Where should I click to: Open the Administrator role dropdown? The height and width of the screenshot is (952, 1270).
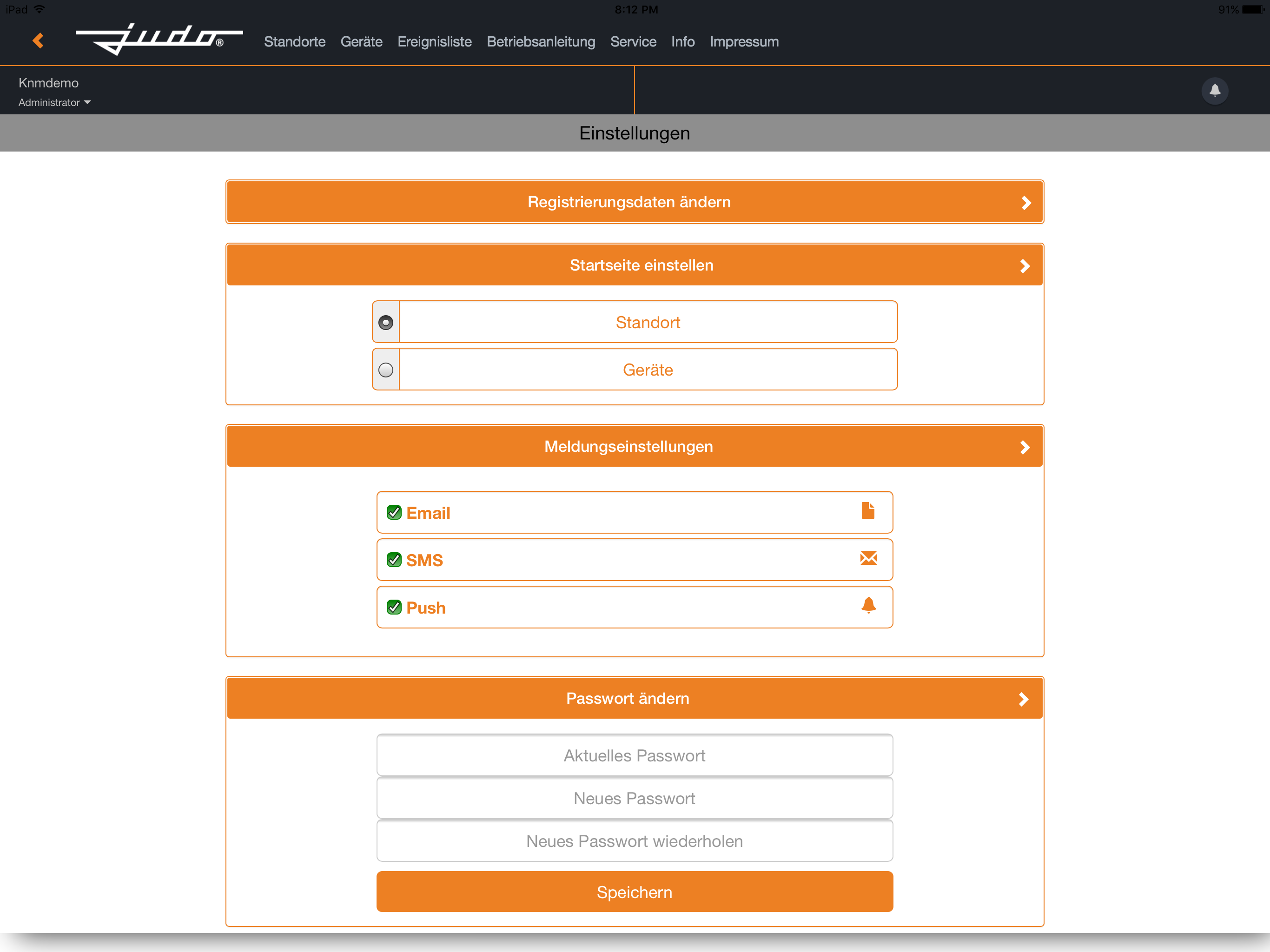[x=54, y=102]
